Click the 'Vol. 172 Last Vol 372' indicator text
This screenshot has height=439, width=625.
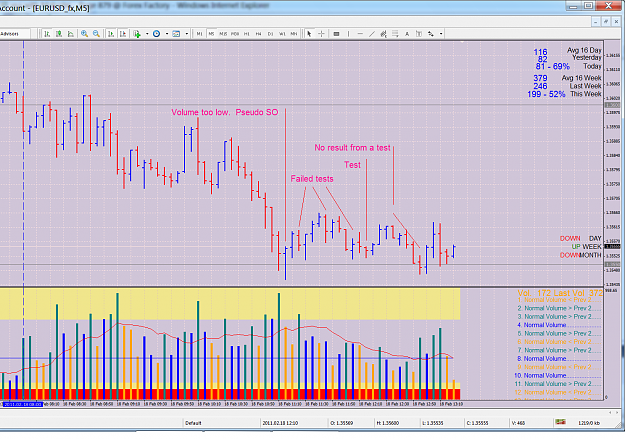560,293
